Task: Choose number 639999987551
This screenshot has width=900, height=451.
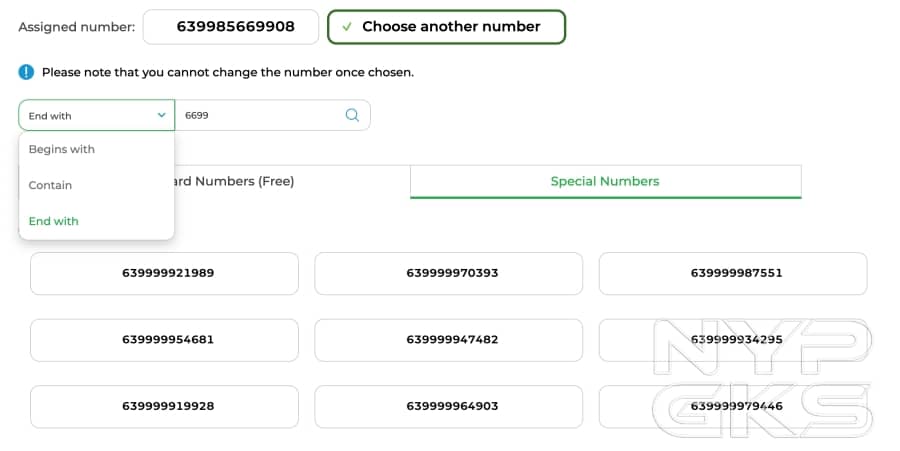Action: [732, 273]
